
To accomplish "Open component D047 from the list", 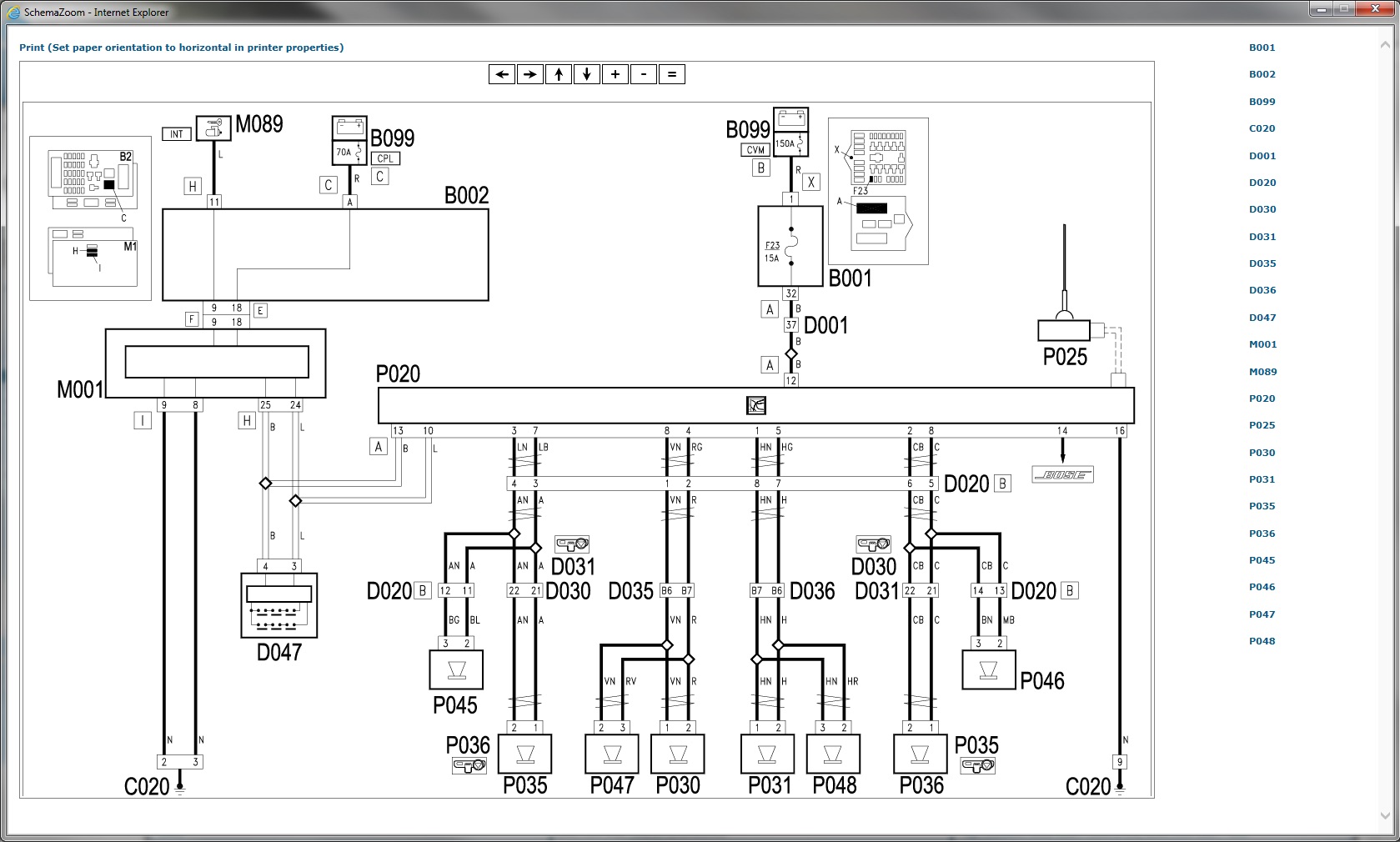I will point(1262,318).
